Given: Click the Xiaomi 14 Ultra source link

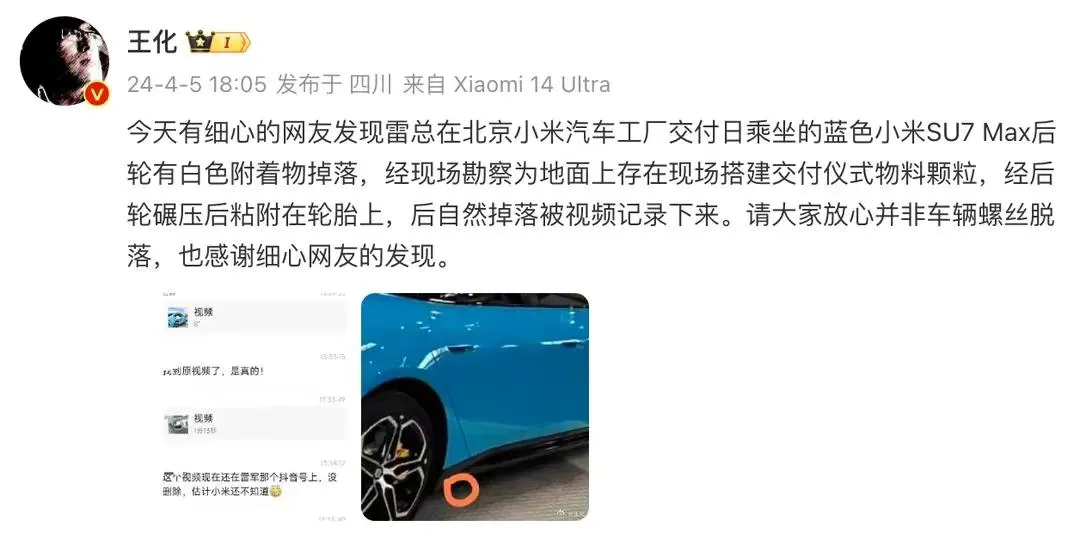Looking at the screenshot, I should pos(531,84).
